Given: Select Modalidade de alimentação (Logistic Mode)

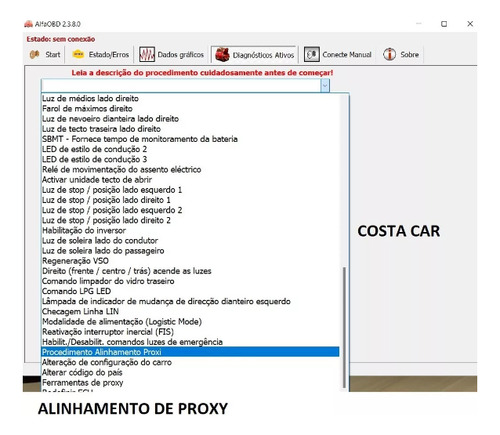Looking at the screenshot, I should 190,322.
